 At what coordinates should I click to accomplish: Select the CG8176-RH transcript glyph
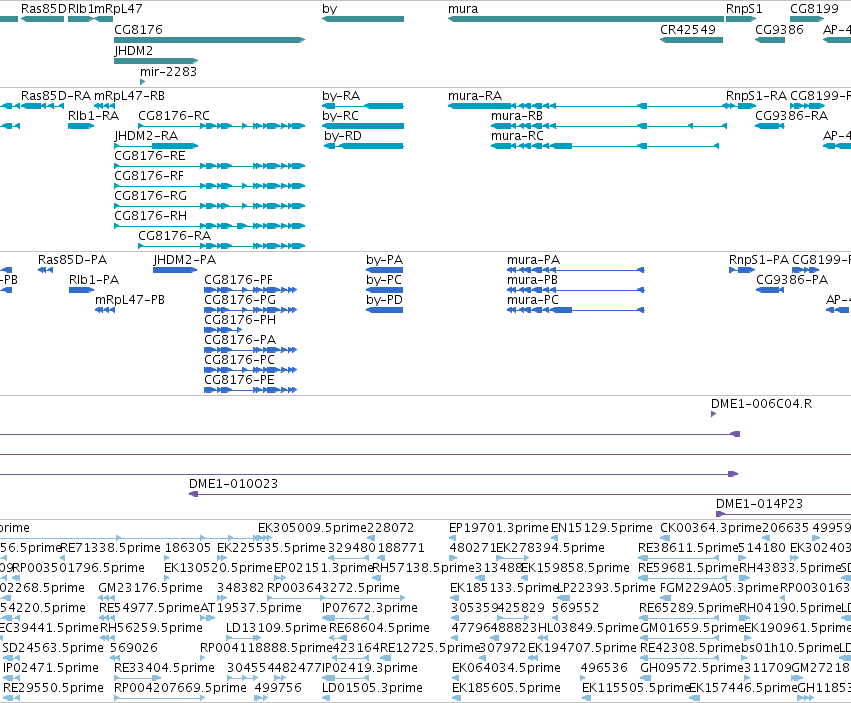click(x=209, y=226)
